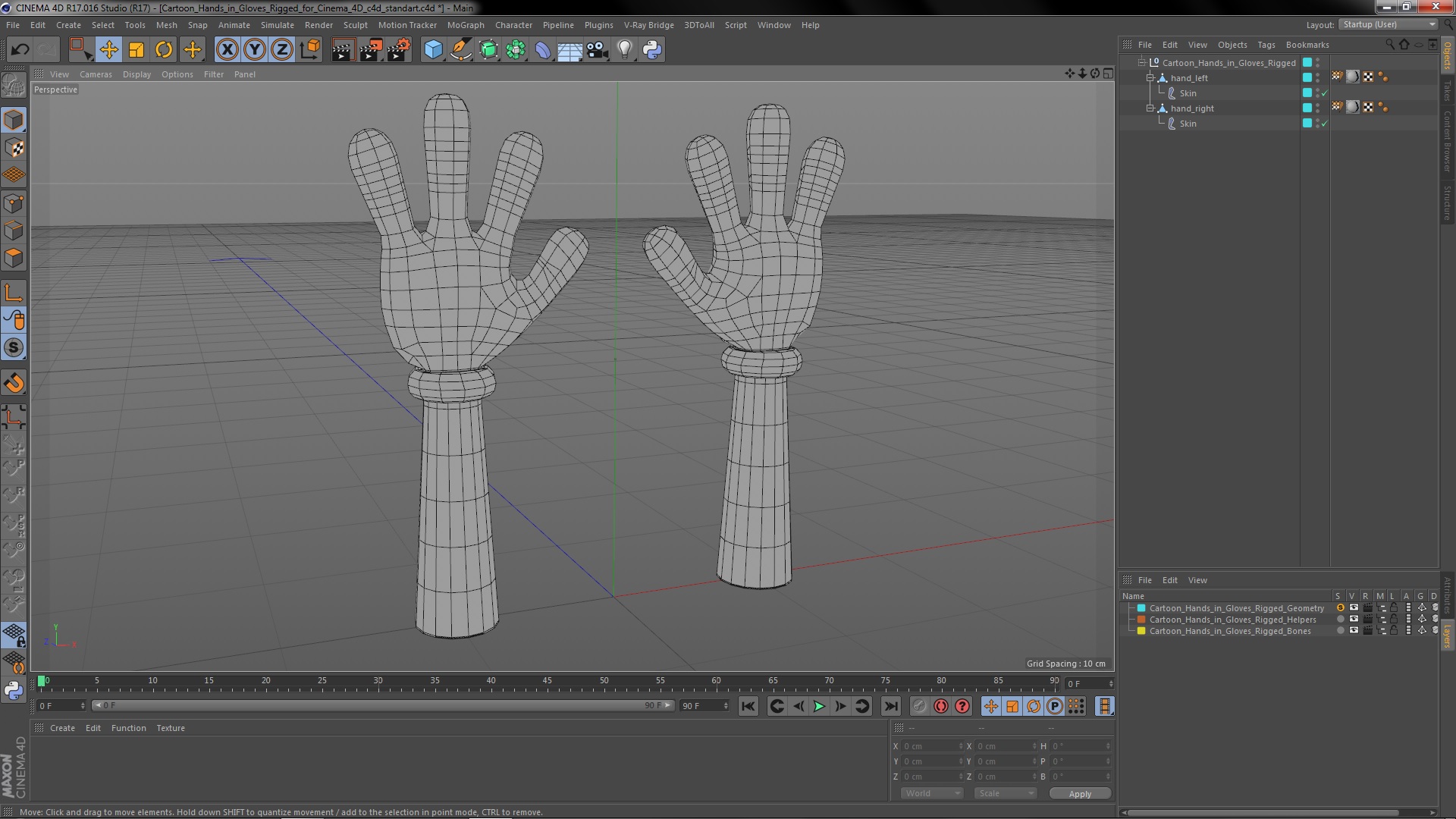Open the Bend deformer icon
The height and width of the screenshot is (819, 1456).
pyautogui.click(x=543, y=50)
